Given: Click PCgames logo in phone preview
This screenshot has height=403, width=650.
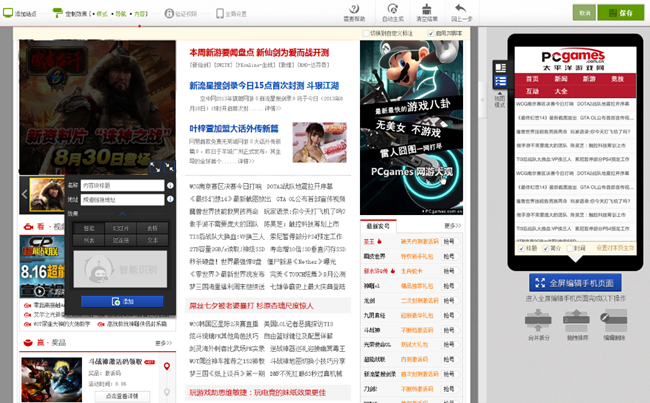Looking at the screenshot, I should coord(573,60).
